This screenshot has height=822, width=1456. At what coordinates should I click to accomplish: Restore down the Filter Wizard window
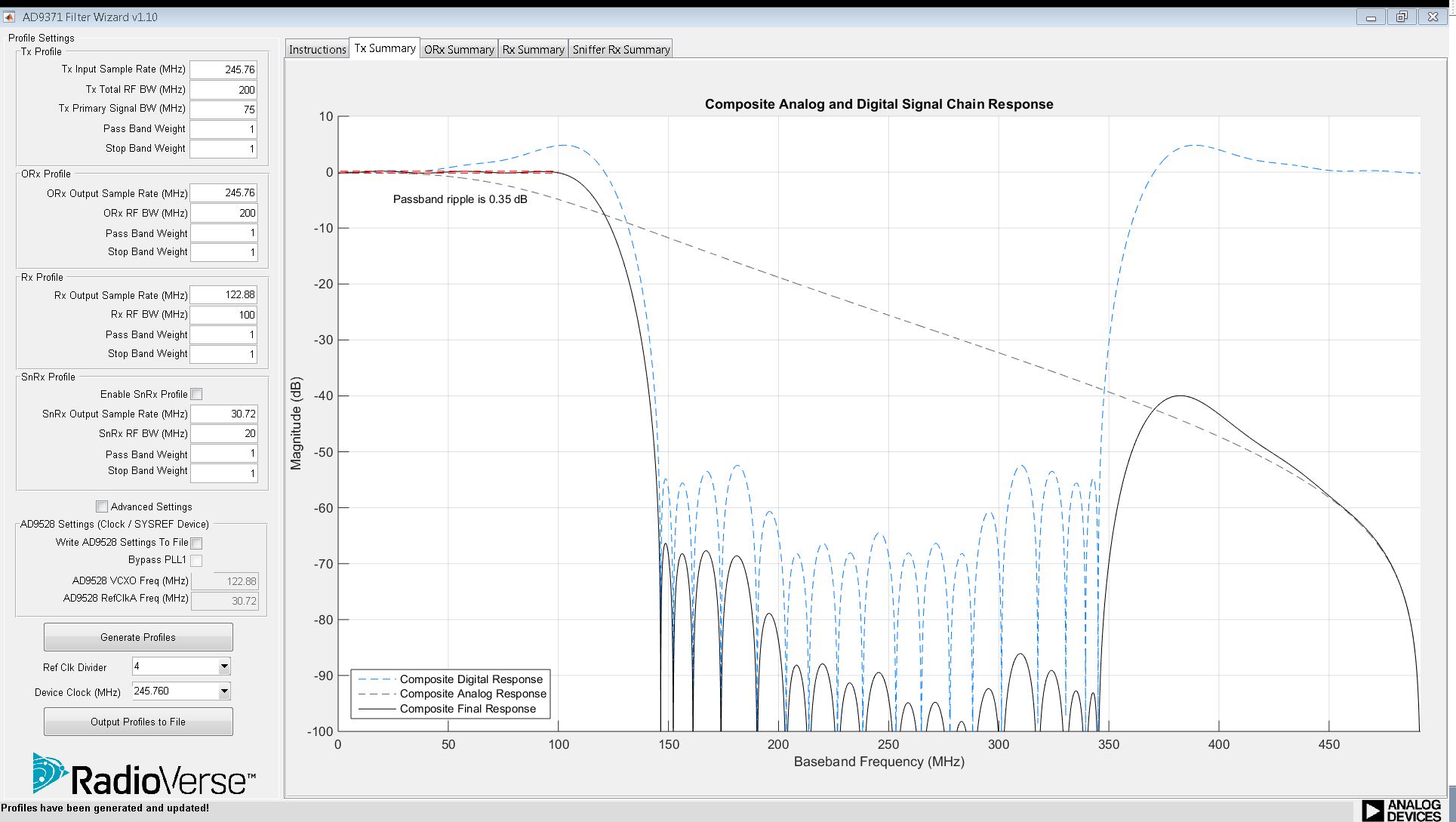tap(1402, 17)
